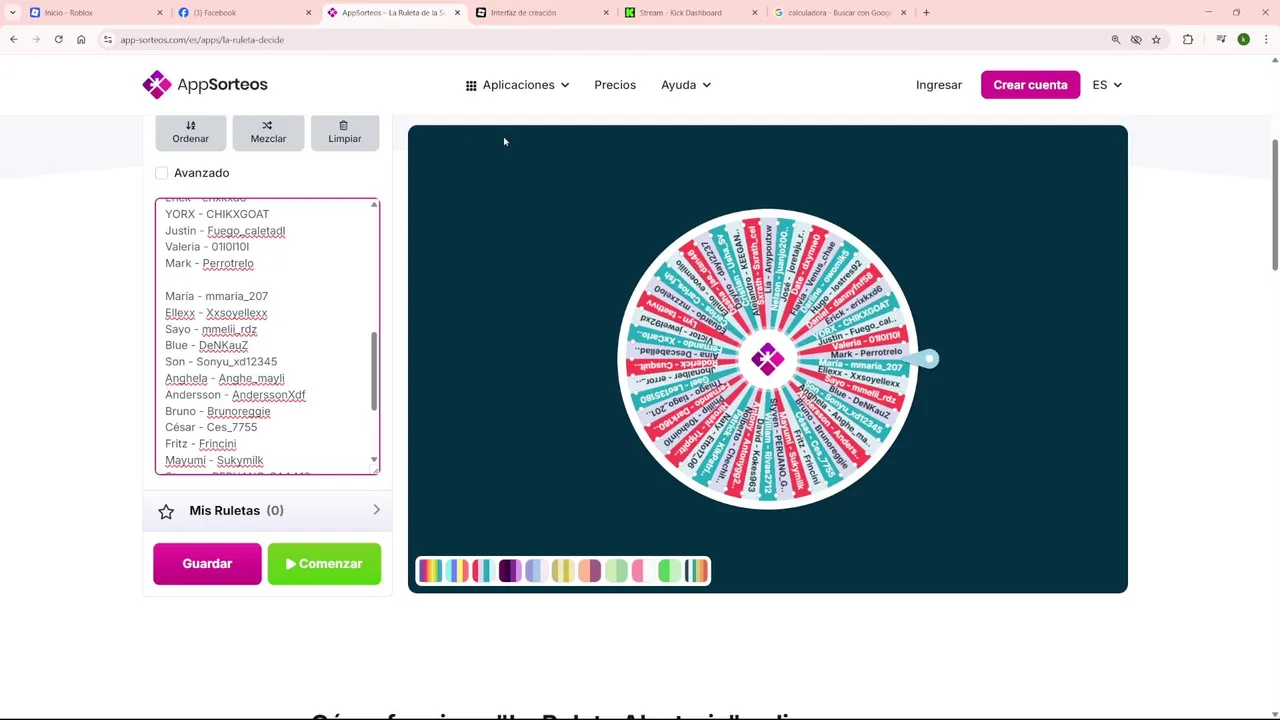This screenshot has height=720, width=1280.
Task: Select the pink and white palette swatch
Action: (x=643, y=571)
